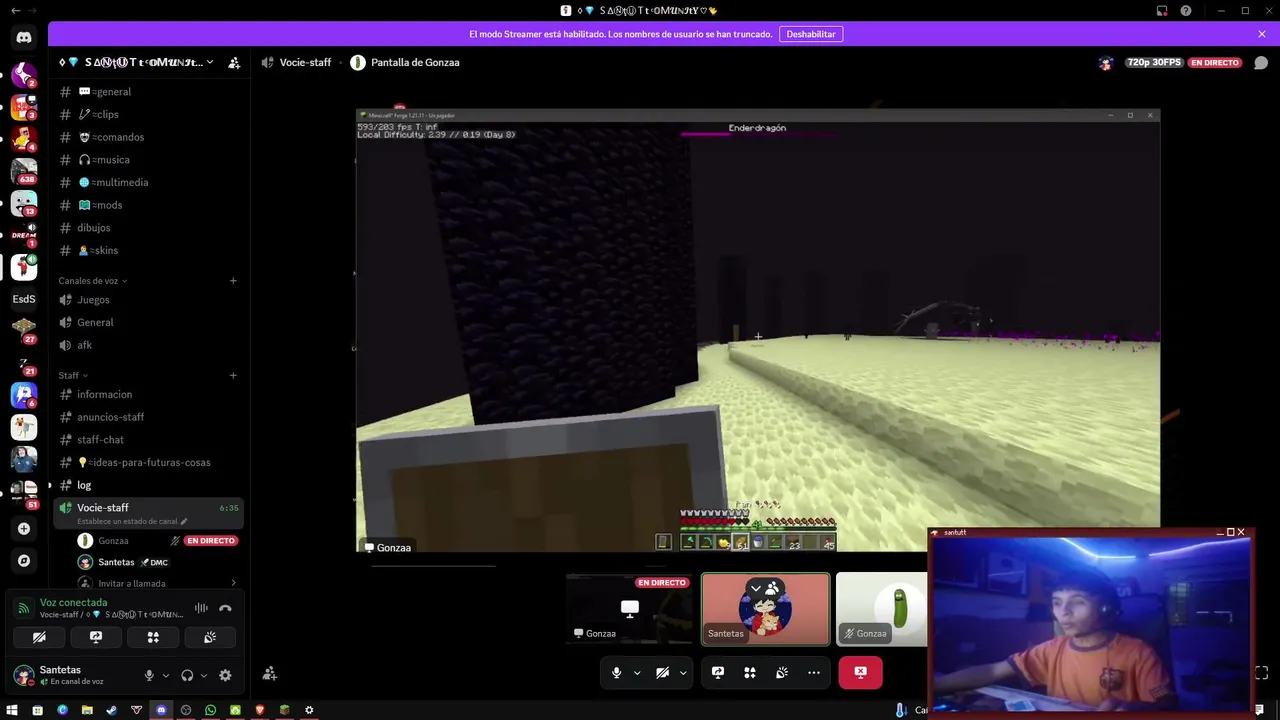This screenshot has width=1280, height=720.
Task: Click the invite friends icon at bottom left of call
Action: [x=269, y=674]
